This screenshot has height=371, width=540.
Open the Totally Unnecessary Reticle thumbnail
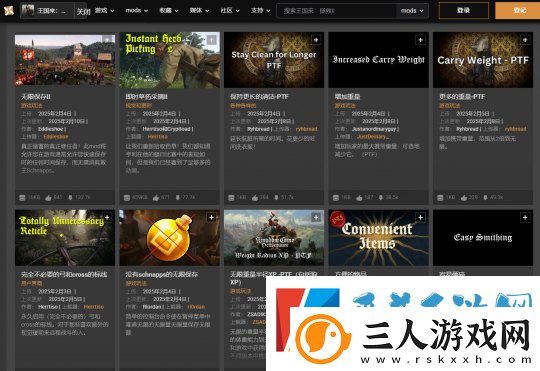(x=65, y=238)
